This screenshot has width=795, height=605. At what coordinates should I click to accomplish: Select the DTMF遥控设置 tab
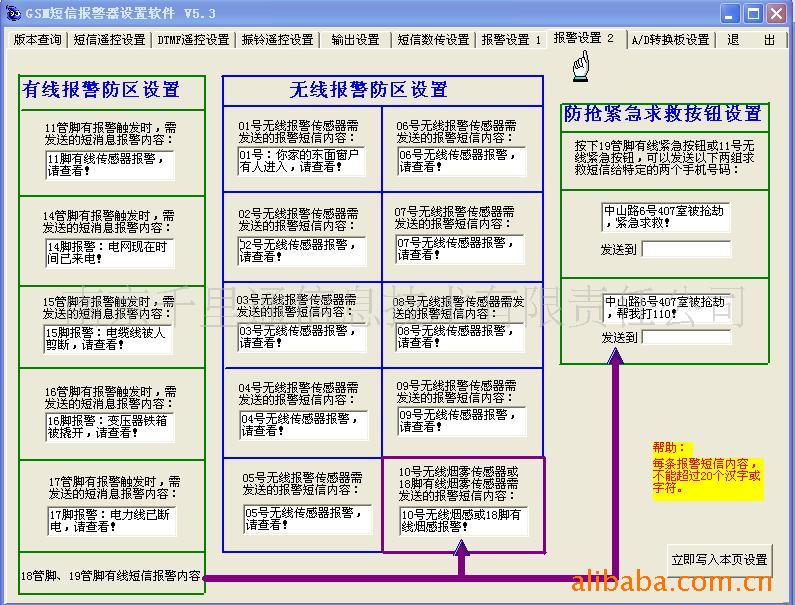(193, 40)
